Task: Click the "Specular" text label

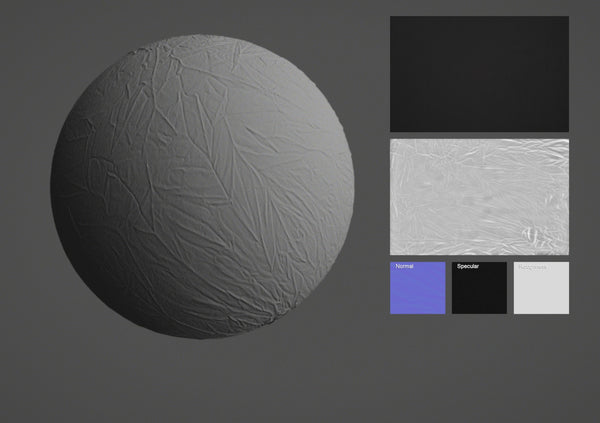Action: coord(468,267)
